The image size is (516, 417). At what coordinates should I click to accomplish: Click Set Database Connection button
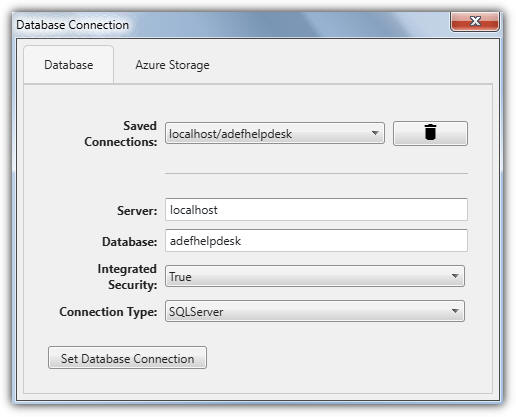pos(127,358)
